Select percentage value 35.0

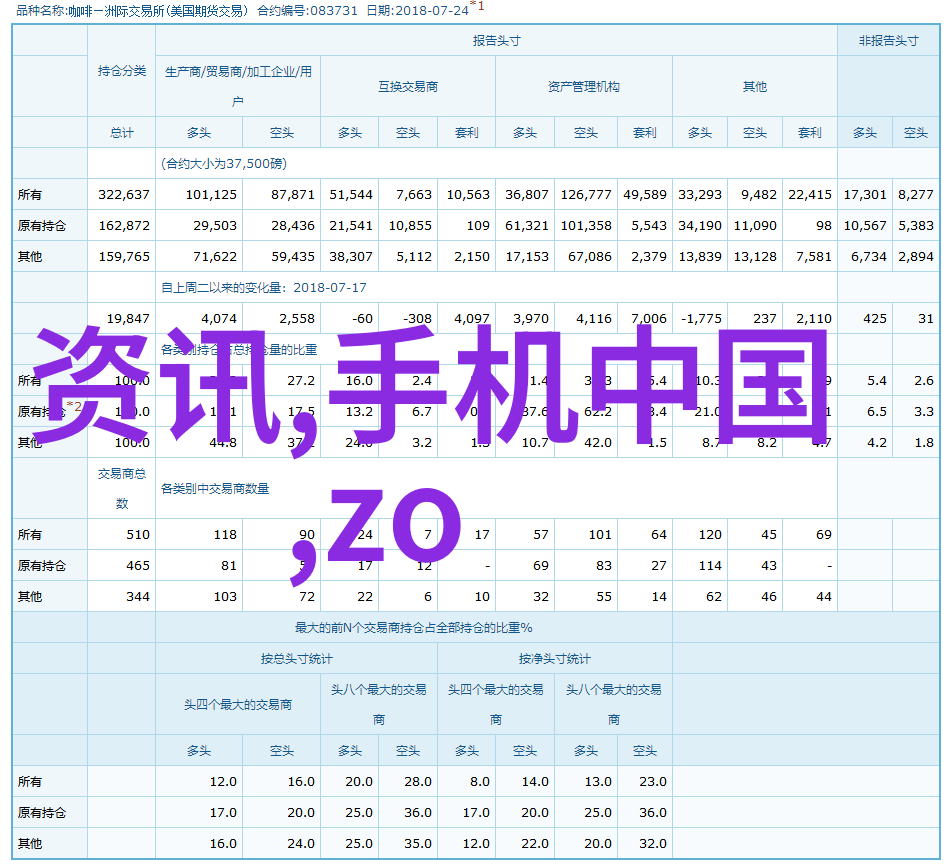click(417, 843)
